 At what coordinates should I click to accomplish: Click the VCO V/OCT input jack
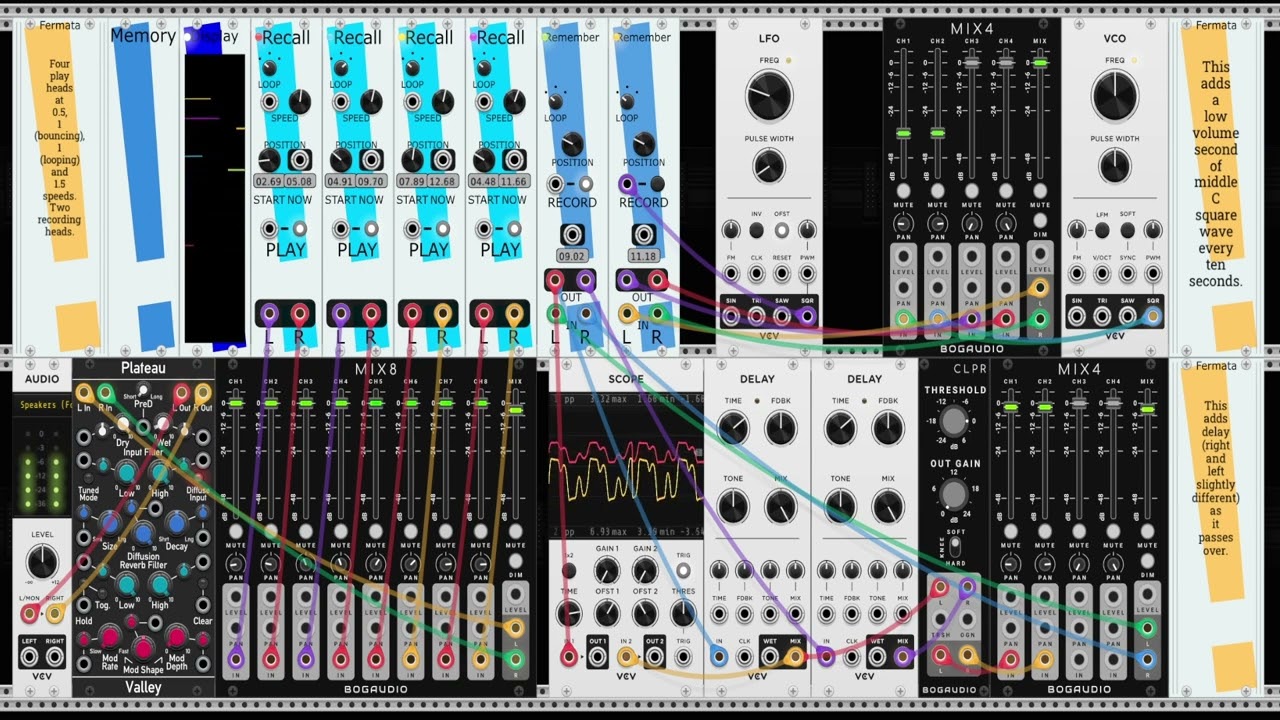pos(1102,274)
